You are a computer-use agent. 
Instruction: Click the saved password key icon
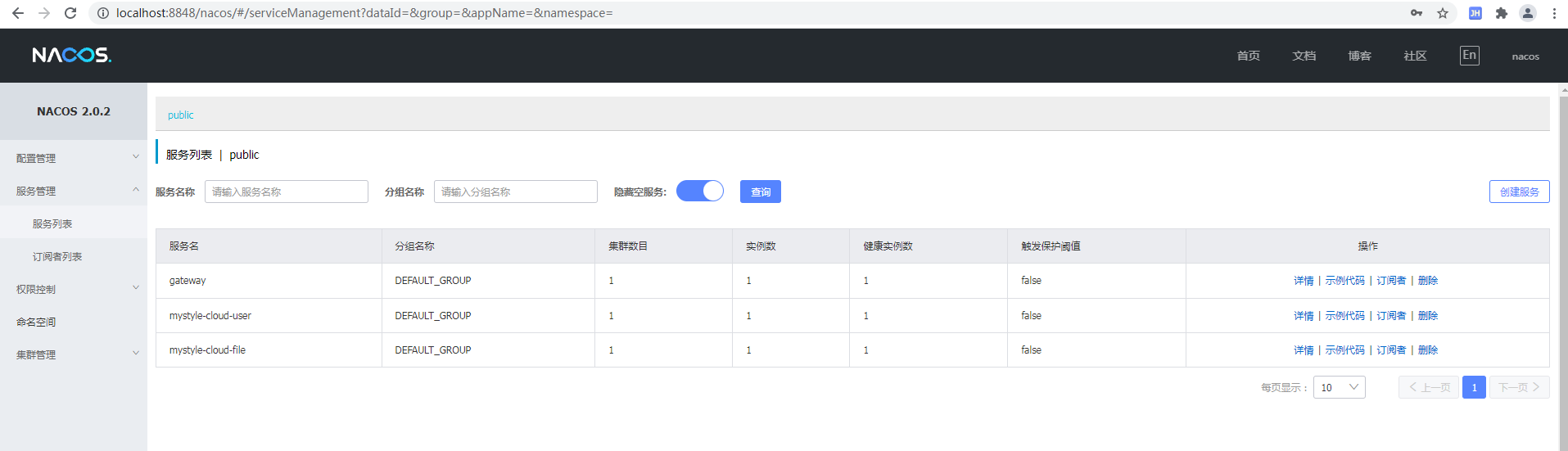1416,13
